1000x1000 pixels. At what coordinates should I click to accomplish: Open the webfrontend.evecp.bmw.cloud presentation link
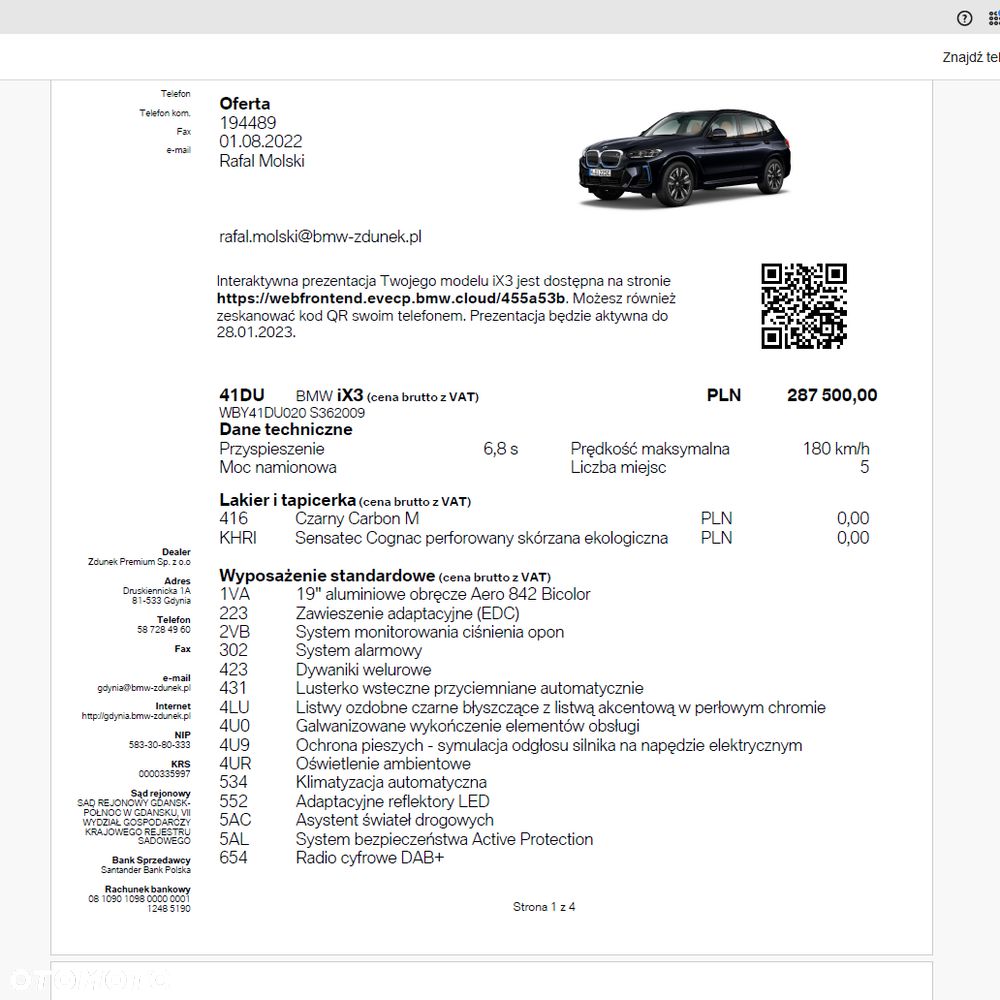point(391,298)
